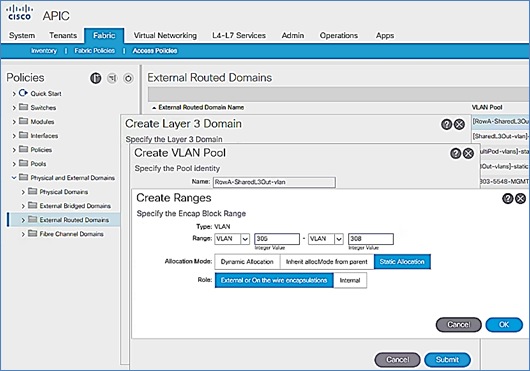Expand the External Routed Domains node
Image resolution: width=530 pixels, height=371 pixels.
click(x=23, y=220)
